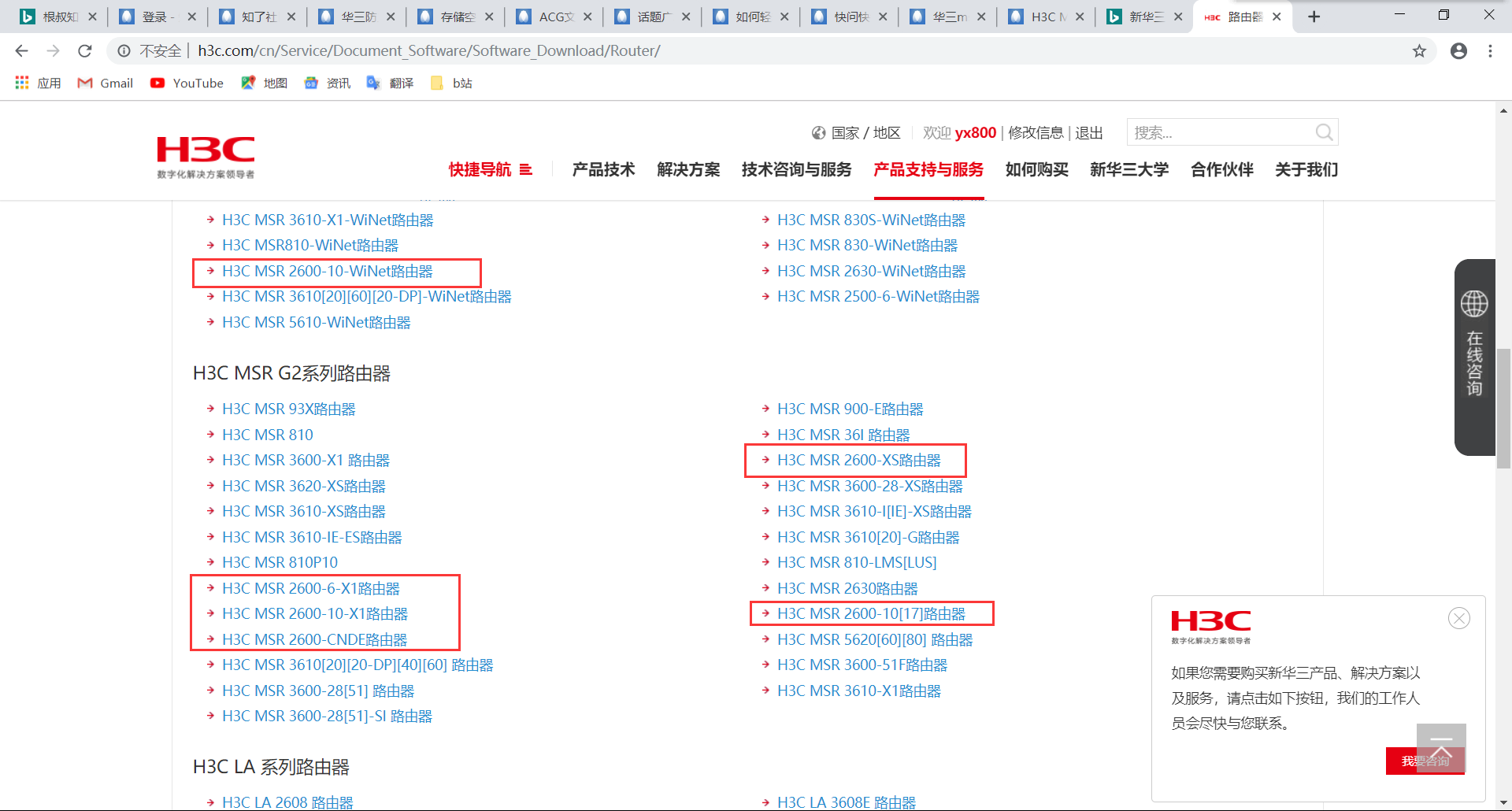The height and width of the screenshot is (811, 1512).
Task: Open the 在线咨询 side widget
Action: point(1474,357)
